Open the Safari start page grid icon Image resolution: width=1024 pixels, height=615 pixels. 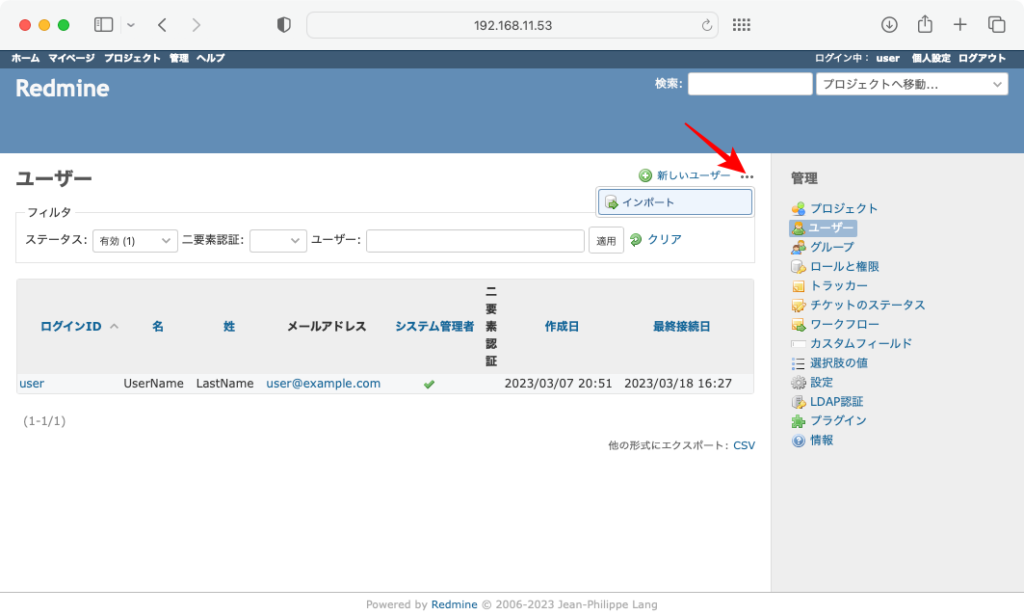741,25
